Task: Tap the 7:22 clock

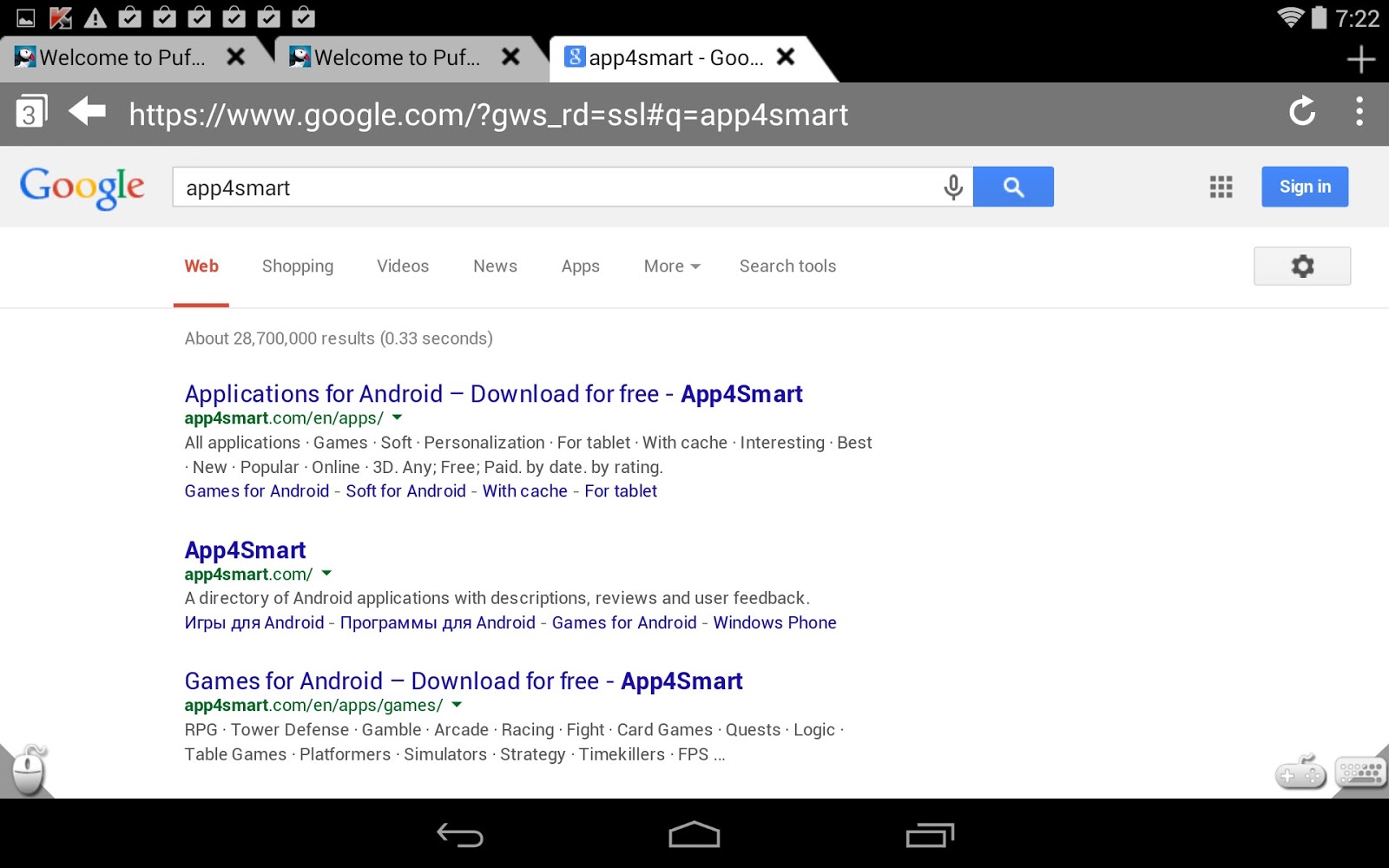Action: point(1357,18)
